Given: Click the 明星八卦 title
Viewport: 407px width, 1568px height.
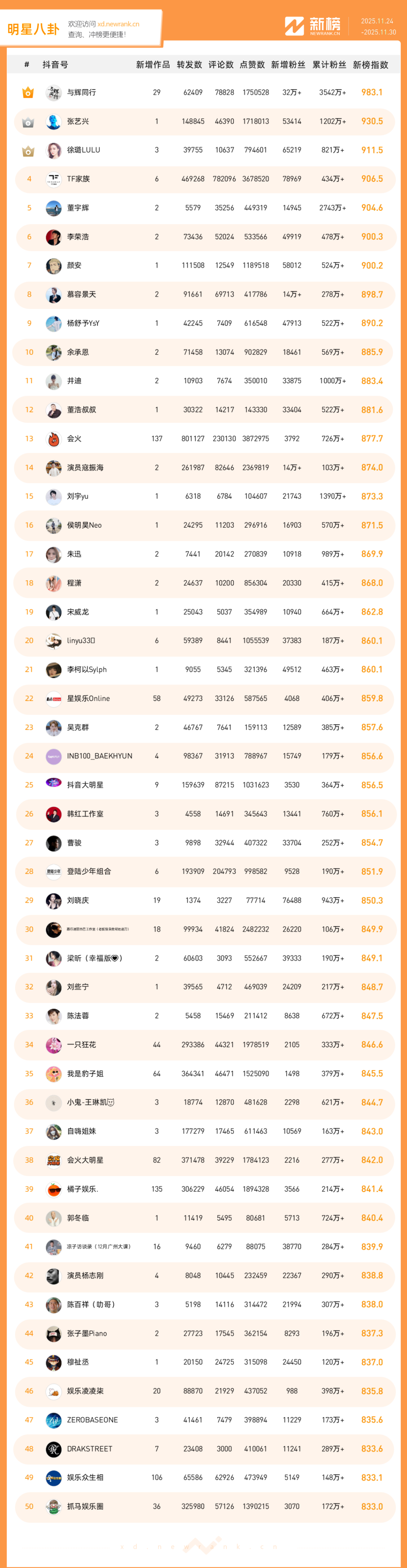Looking at the screenshot, I should pos(34,29).
